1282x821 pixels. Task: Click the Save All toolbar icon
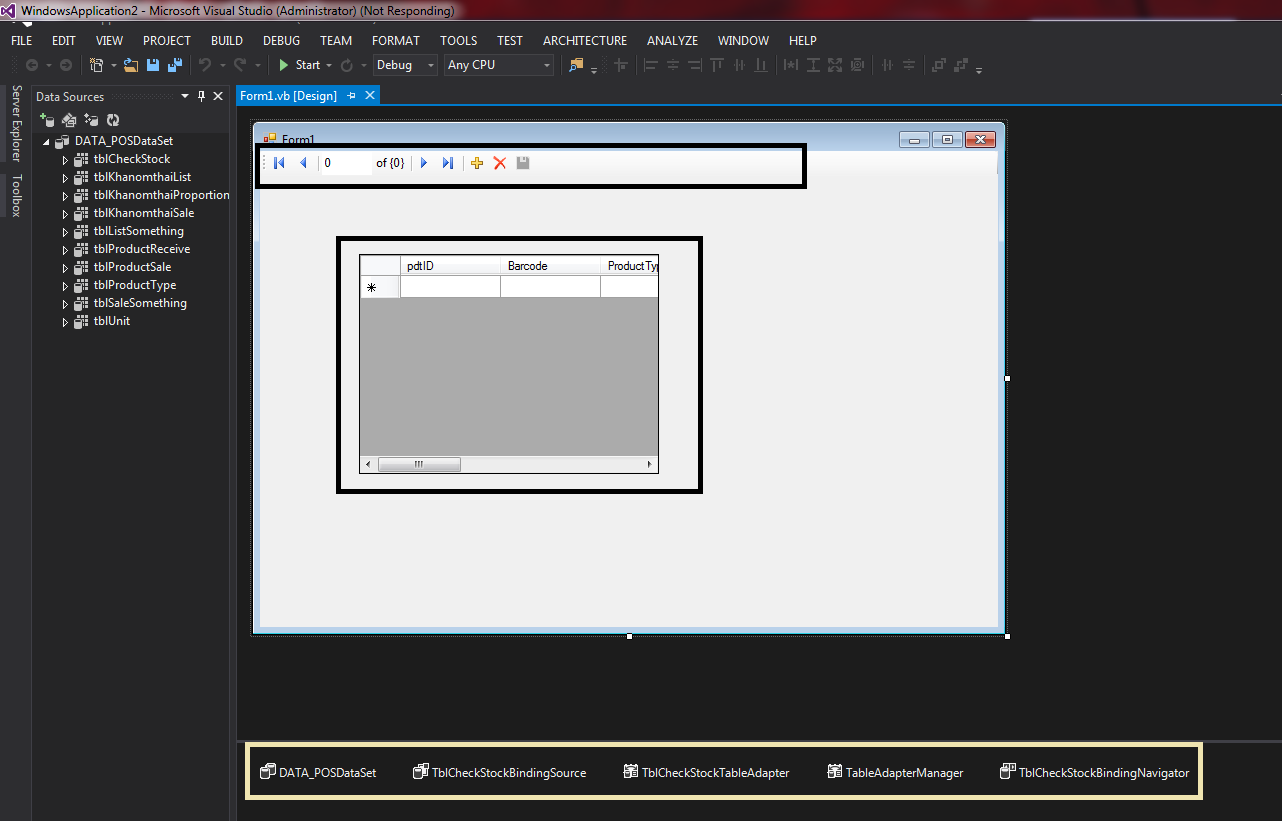point(174,65)
